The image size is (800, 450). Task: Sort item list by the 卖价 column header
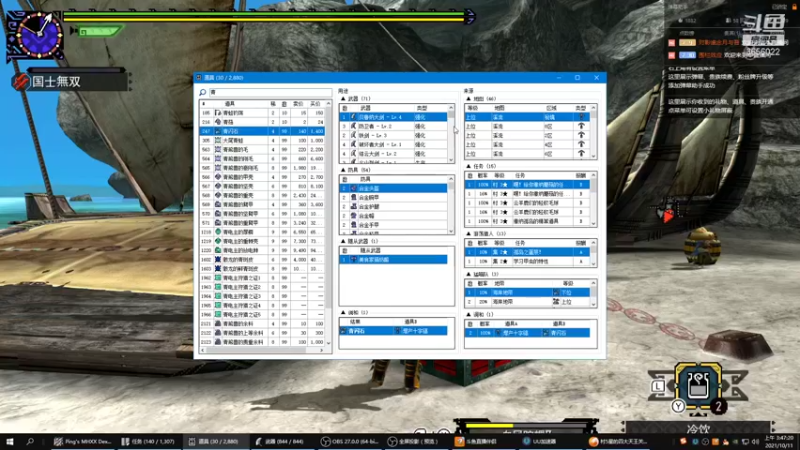coord(298,104)
